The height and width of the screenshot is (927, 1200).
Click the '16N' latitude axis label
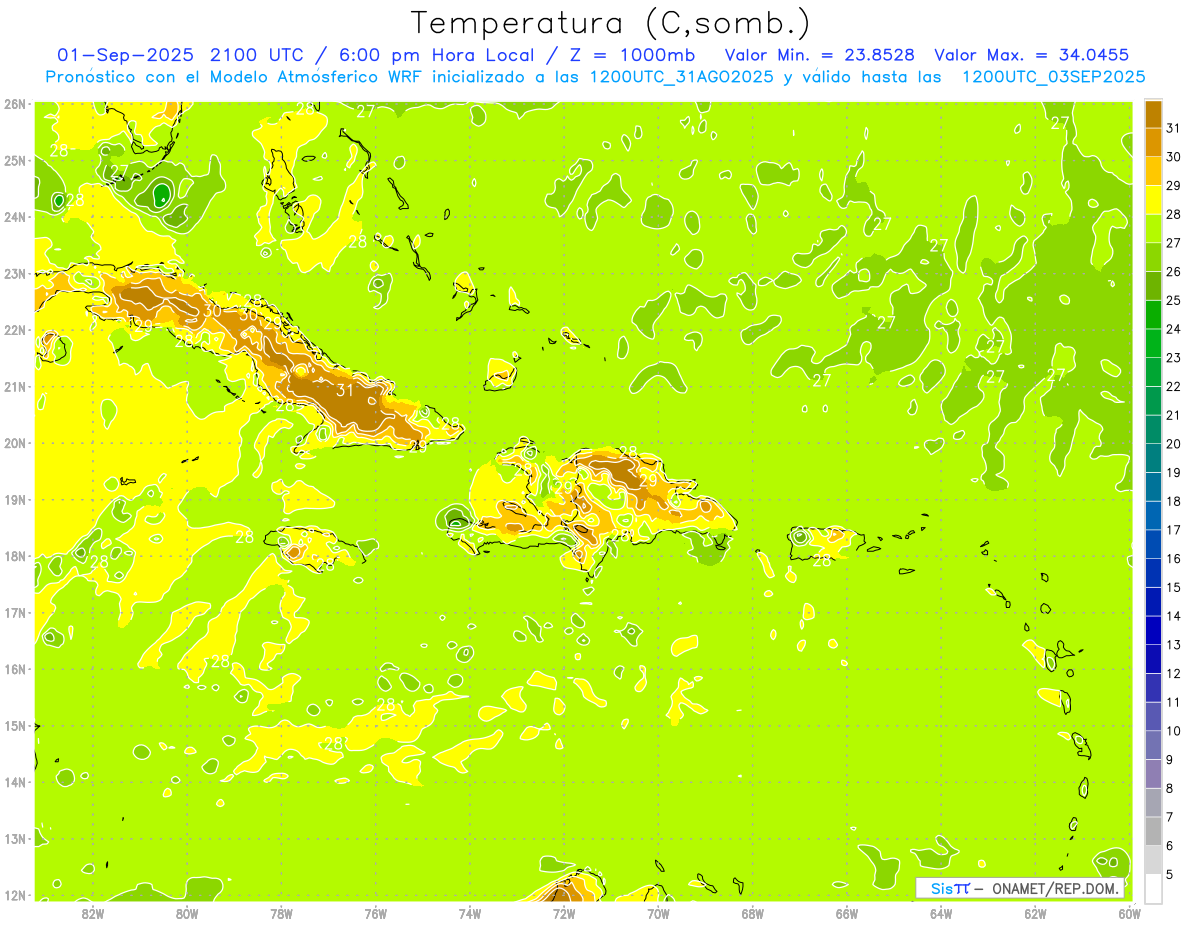click(15, 669)
